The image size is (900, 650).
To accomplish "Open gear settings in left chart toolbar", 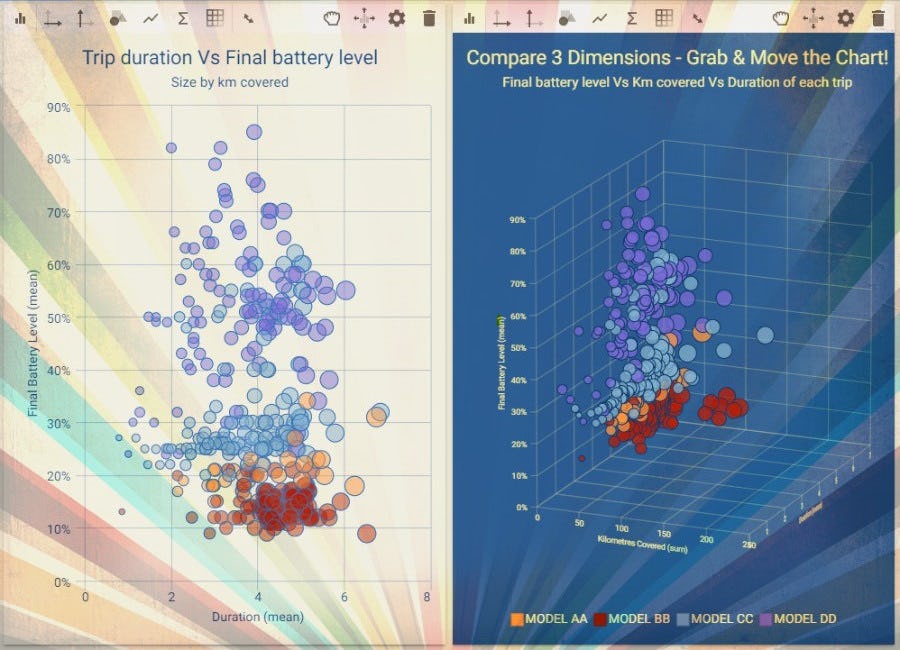I will click(x=397, y=18).
